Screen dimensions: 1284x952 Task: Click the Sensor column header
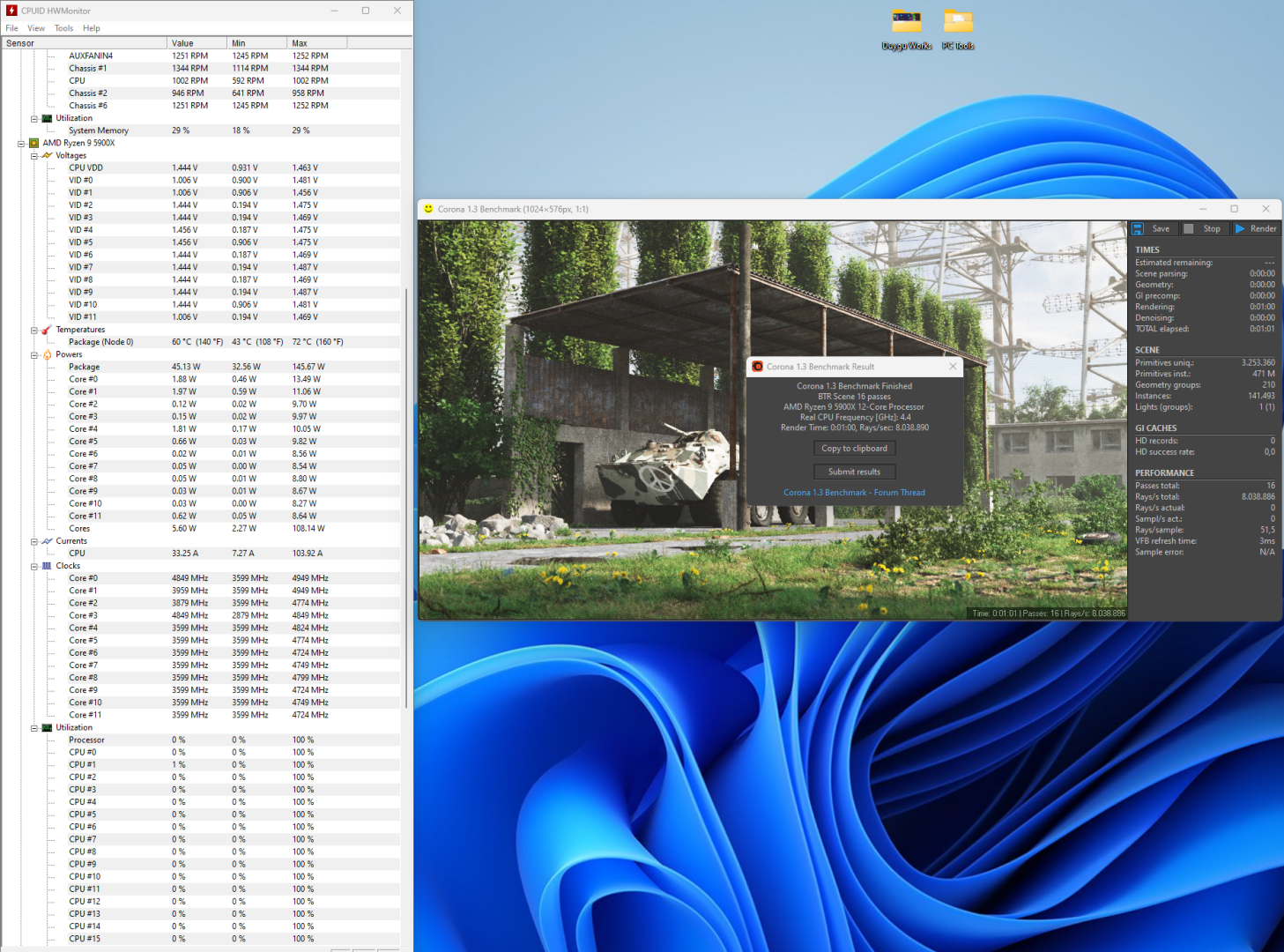85,43
